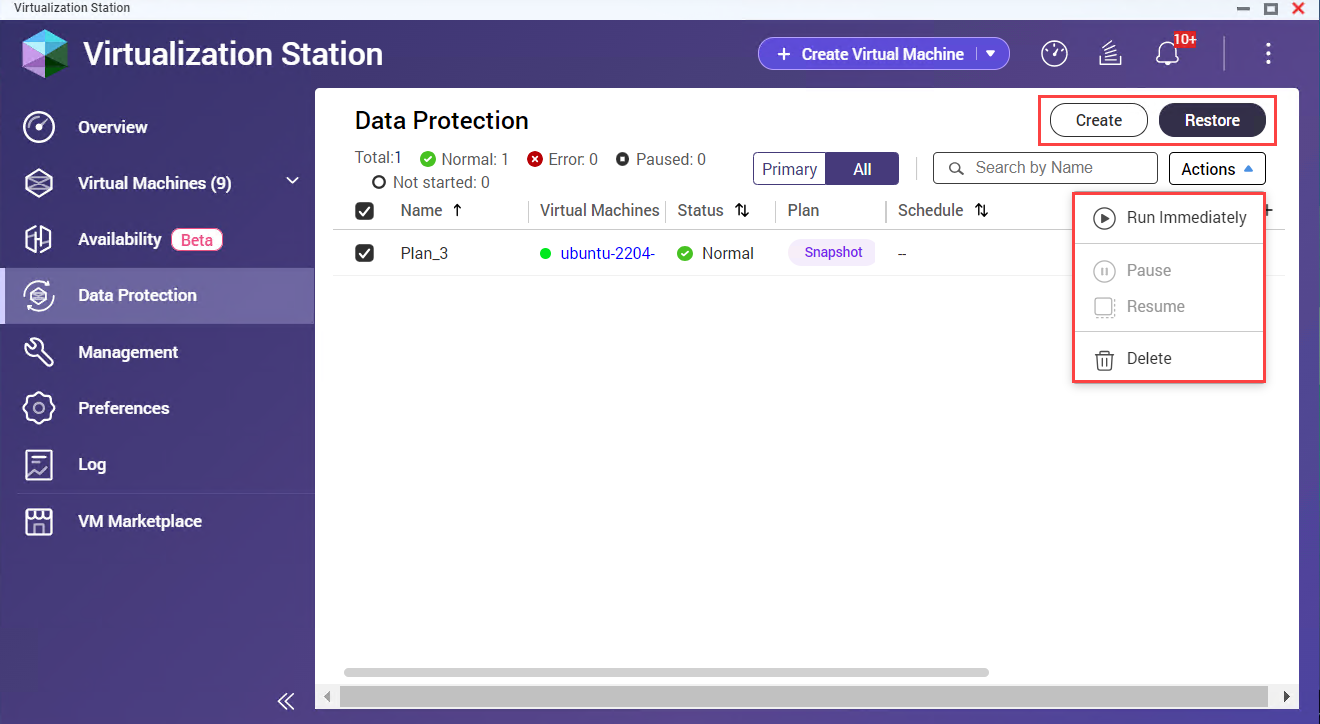1320x724 pixels.
Task: Click the trash icon next to Delete
Action: [1104, 359]
